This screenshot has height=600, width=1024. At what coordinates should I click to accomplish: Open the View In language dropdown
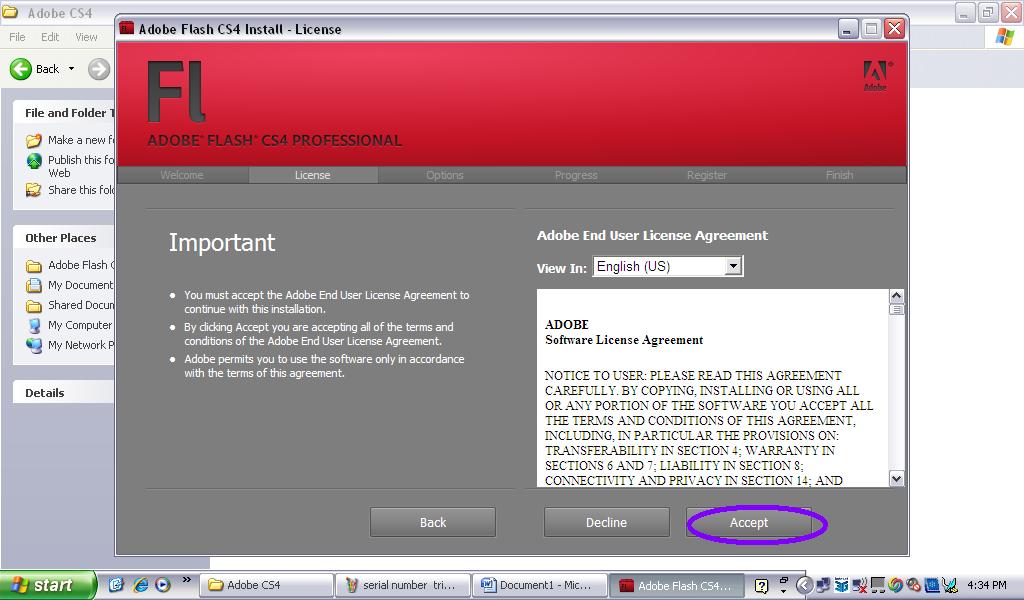coord(733,266)
